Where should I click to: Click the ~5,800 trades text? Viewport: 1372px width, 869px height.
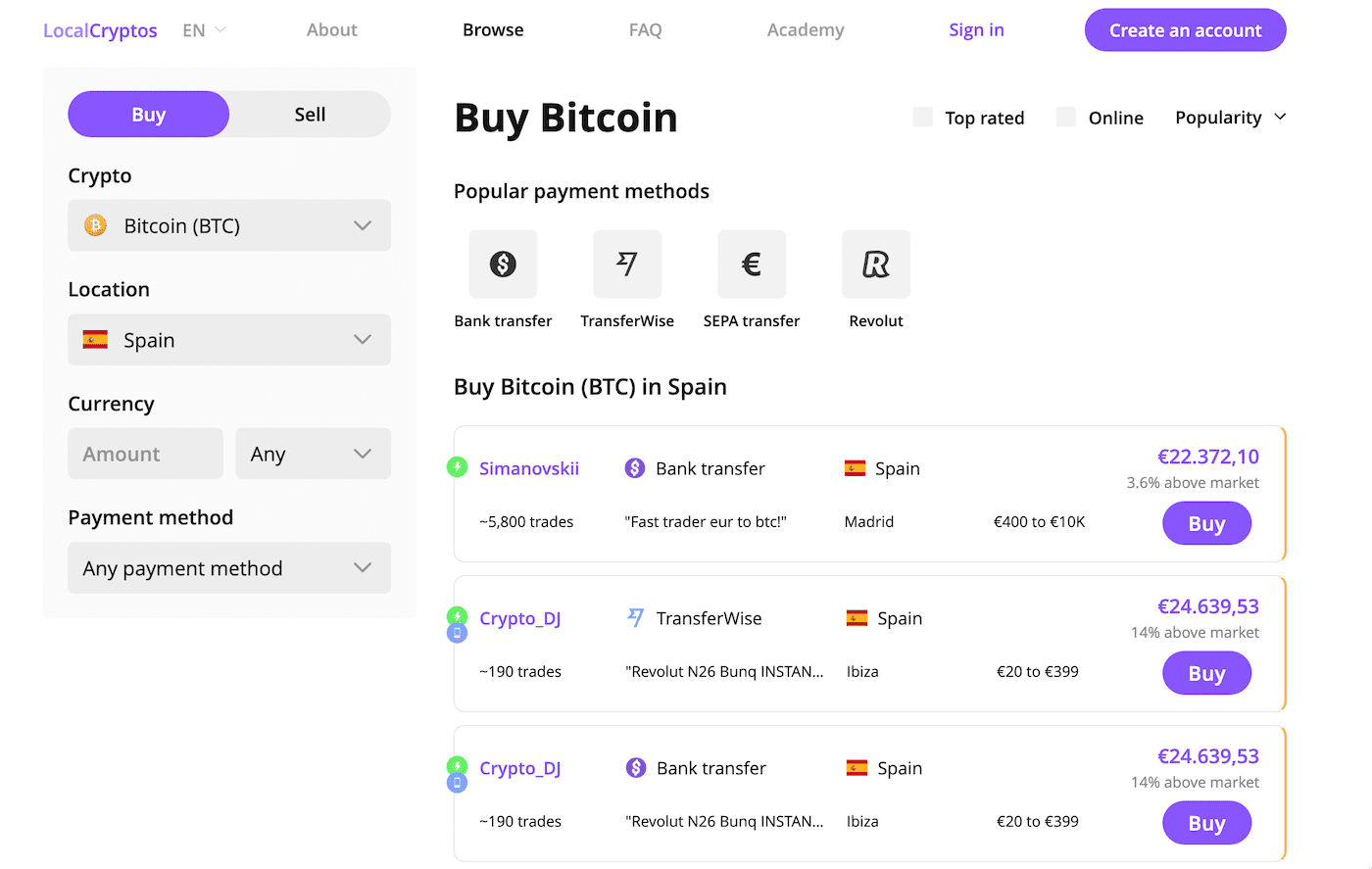point(526,522)
